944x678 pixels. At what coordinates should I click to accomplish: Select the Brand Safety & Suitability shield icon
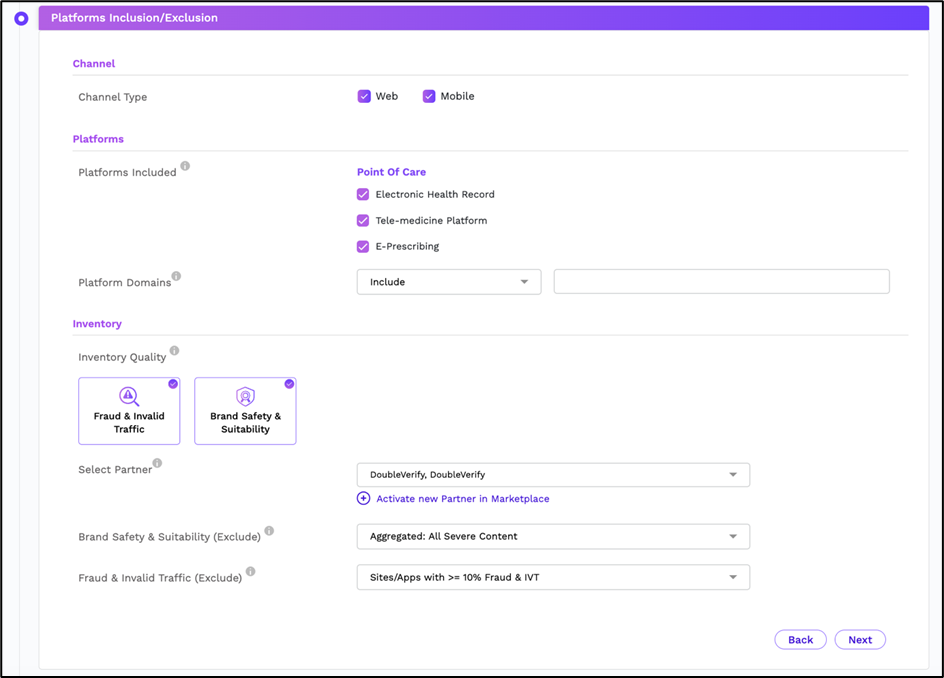tap(245, 397)
